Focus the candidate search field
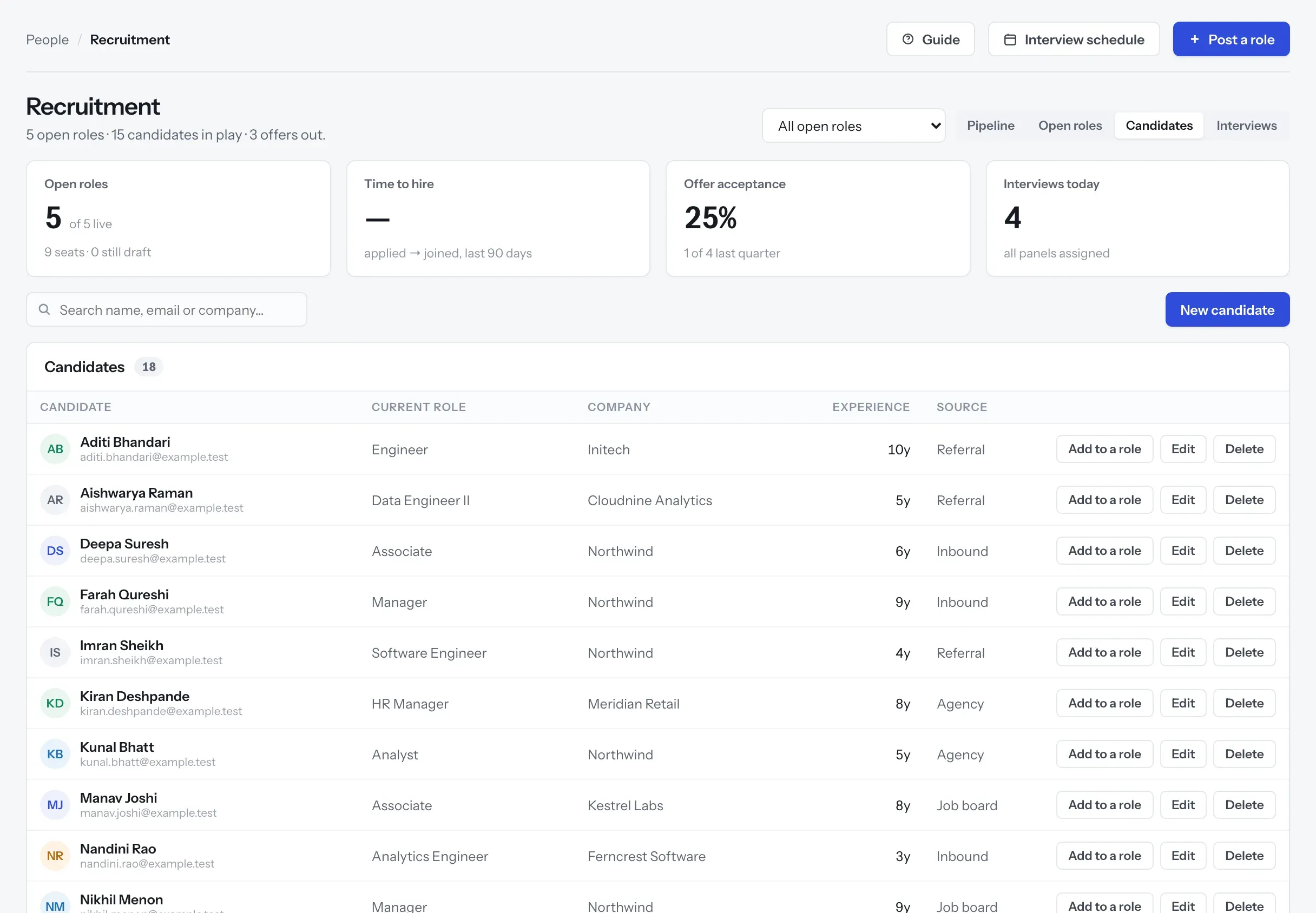Viewport: 1316px width, 913px height. pyautogui.click(x=167, y=309)
